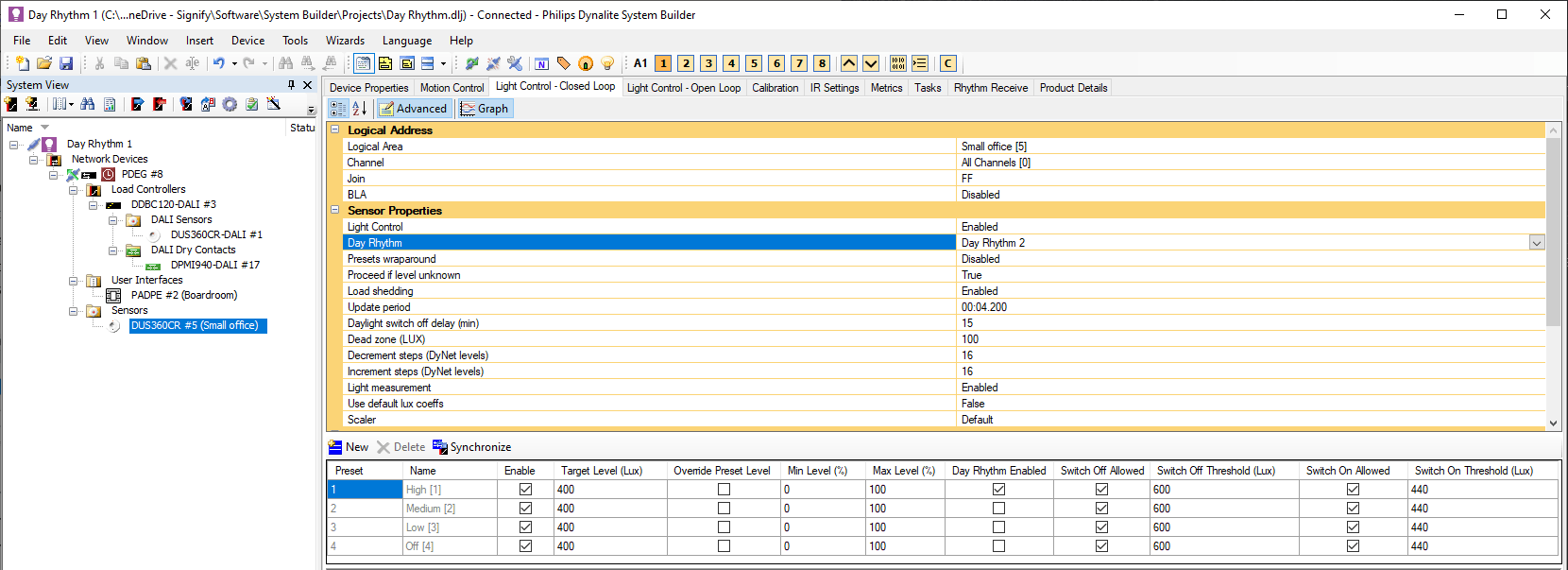This screenshot has width=1568, height=570.
Task: Click the preset down chevron icon
Action: [x=871, y=63]
